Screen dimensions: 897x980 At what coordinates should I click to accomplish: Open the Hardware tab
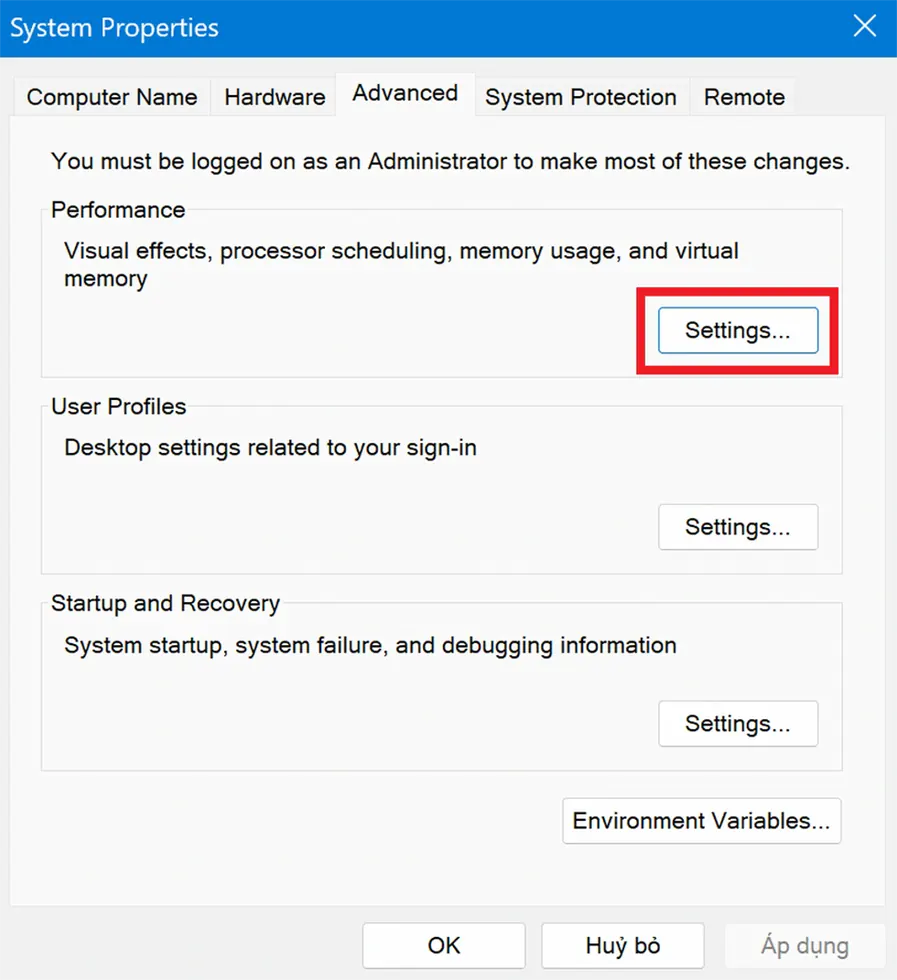273,97
